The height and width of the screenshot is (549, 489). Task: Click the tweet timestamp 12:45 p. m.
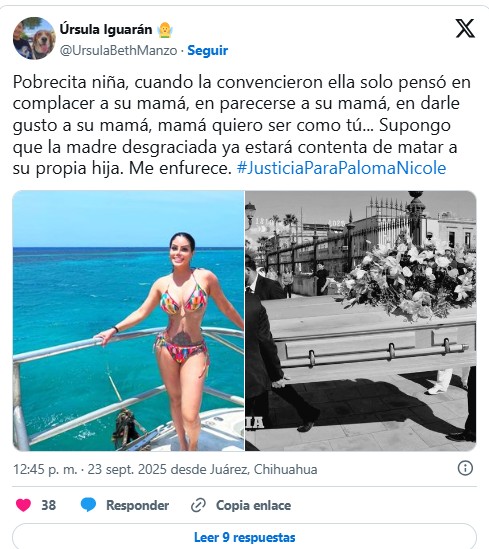[x=45, y=469]
